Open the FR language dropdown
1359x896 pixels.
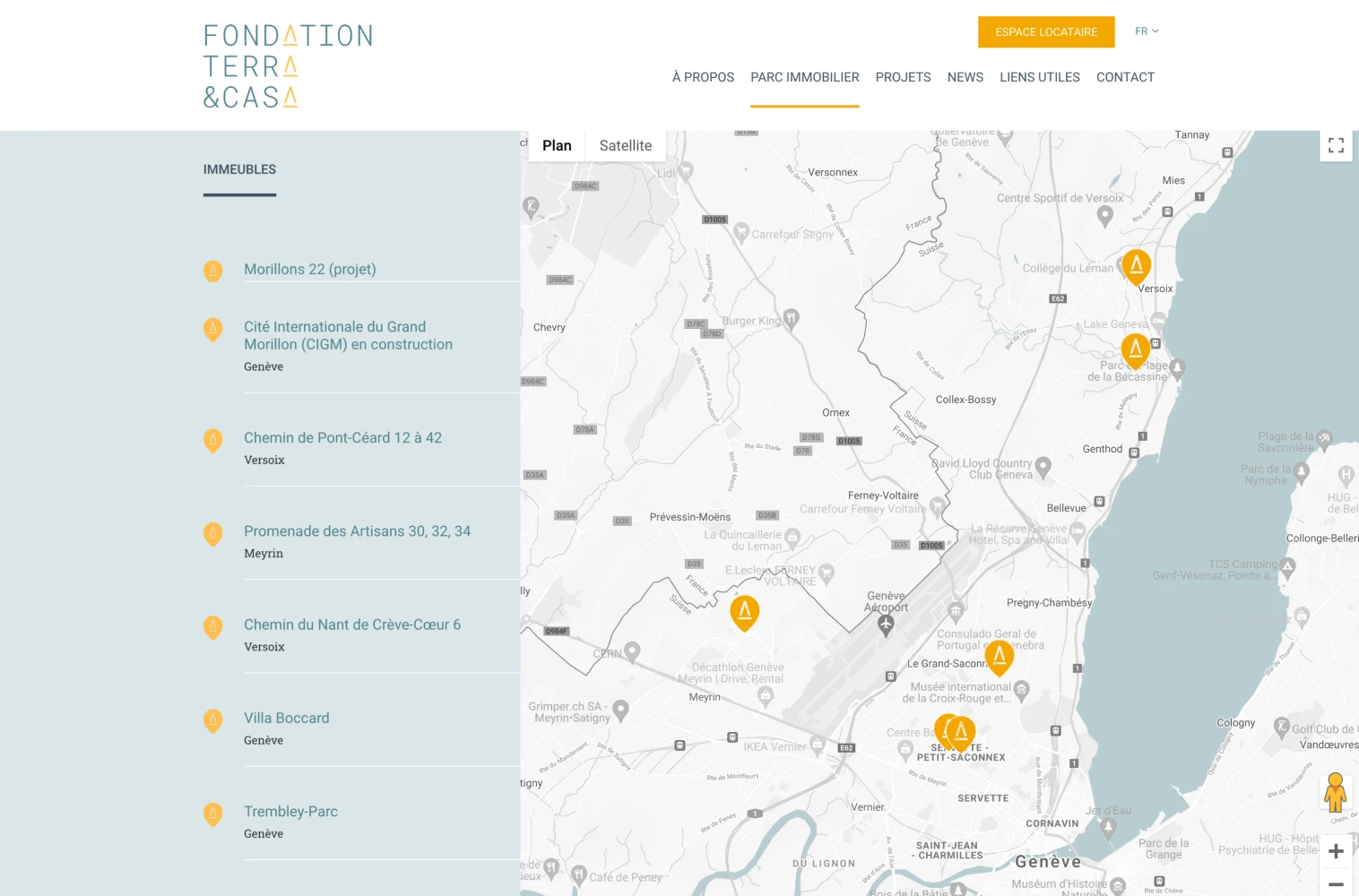click(1147, 31)
